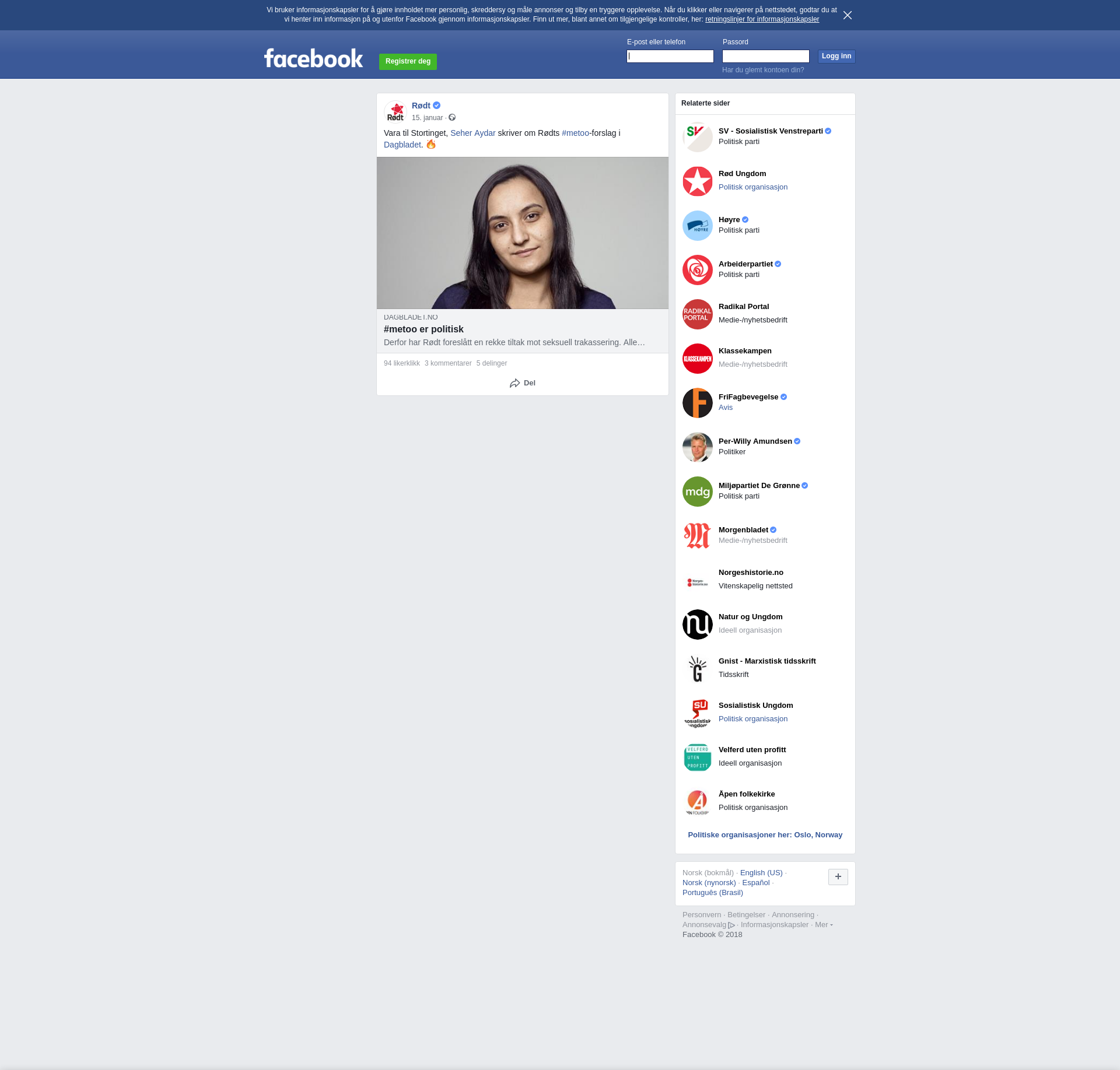Screen dimensions: 1120x1070
Task: Open the 3 kommentarer link
Action: click(x=448, y=363)
